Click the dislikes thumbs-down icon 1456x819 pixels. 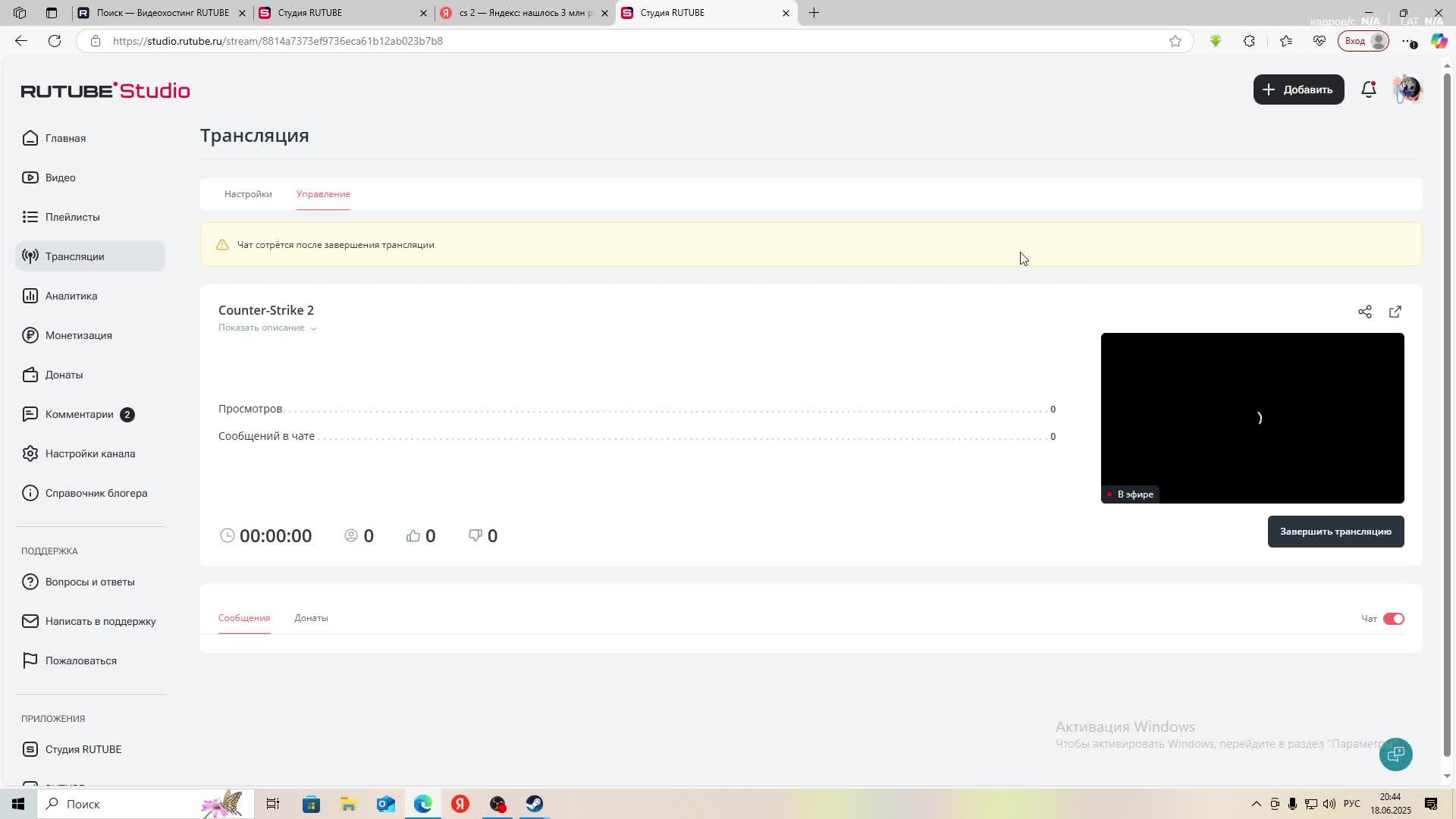click(x=475, y=535)
